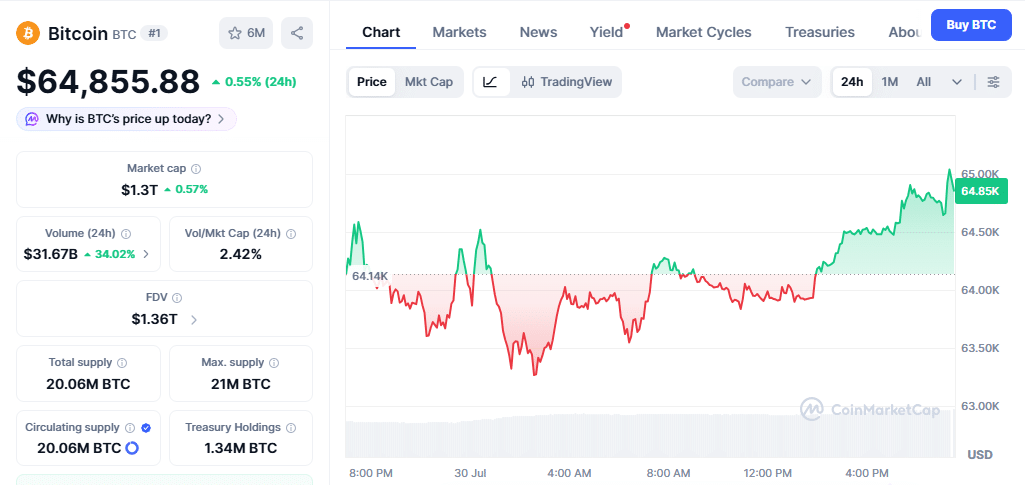Open Why is BTC's price up today
The image size is (1025, 485).
click(x=126, y=119)
